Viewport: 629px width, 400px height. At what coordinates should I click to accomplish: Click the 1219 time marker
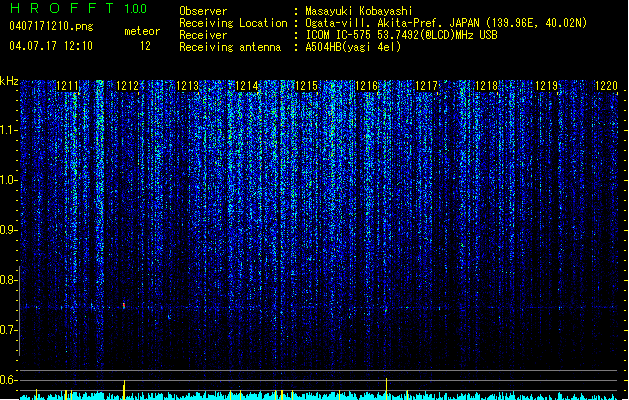pos(546,86)
